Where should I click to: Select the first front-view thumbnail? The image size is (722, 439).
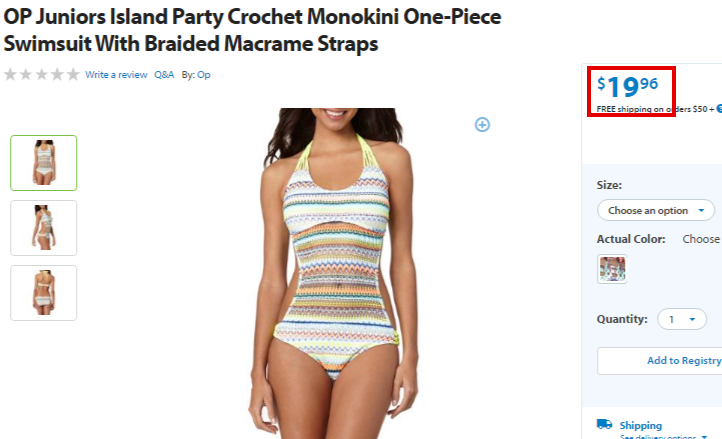click(x=44, y=163)
